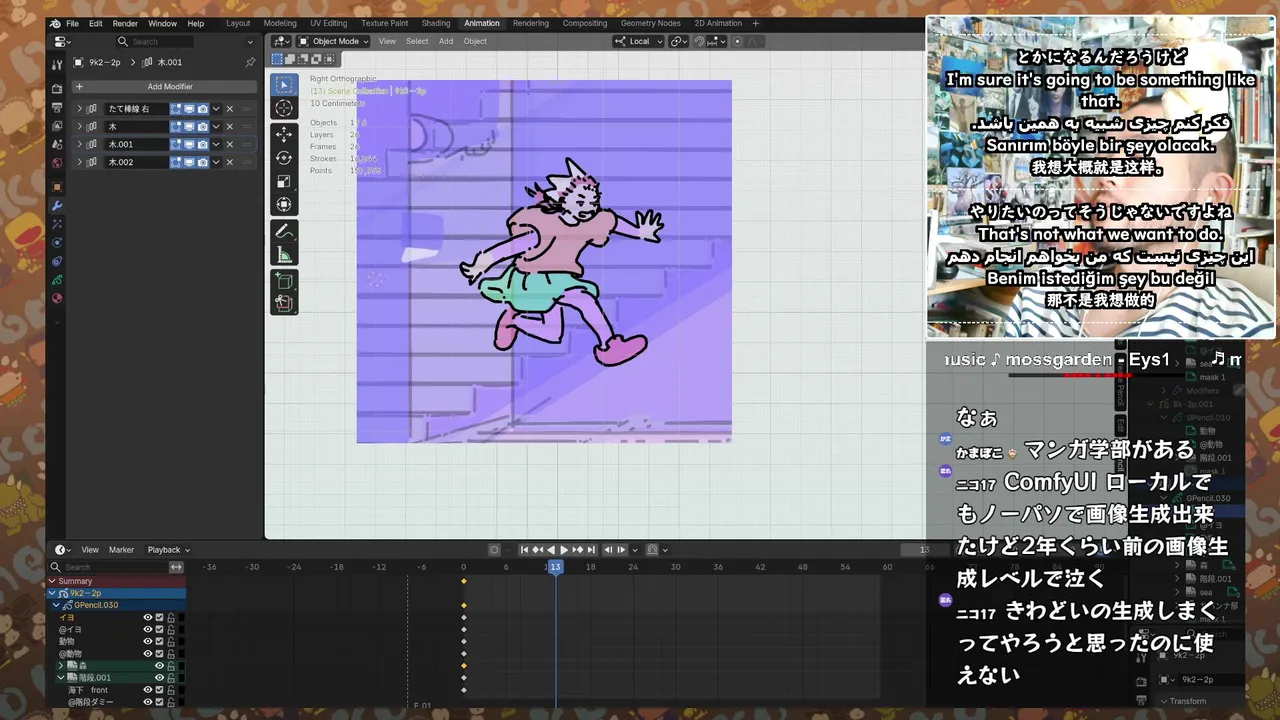1280x720 pixels.
Task: Jump to the first frame
Action: (524, 549)
